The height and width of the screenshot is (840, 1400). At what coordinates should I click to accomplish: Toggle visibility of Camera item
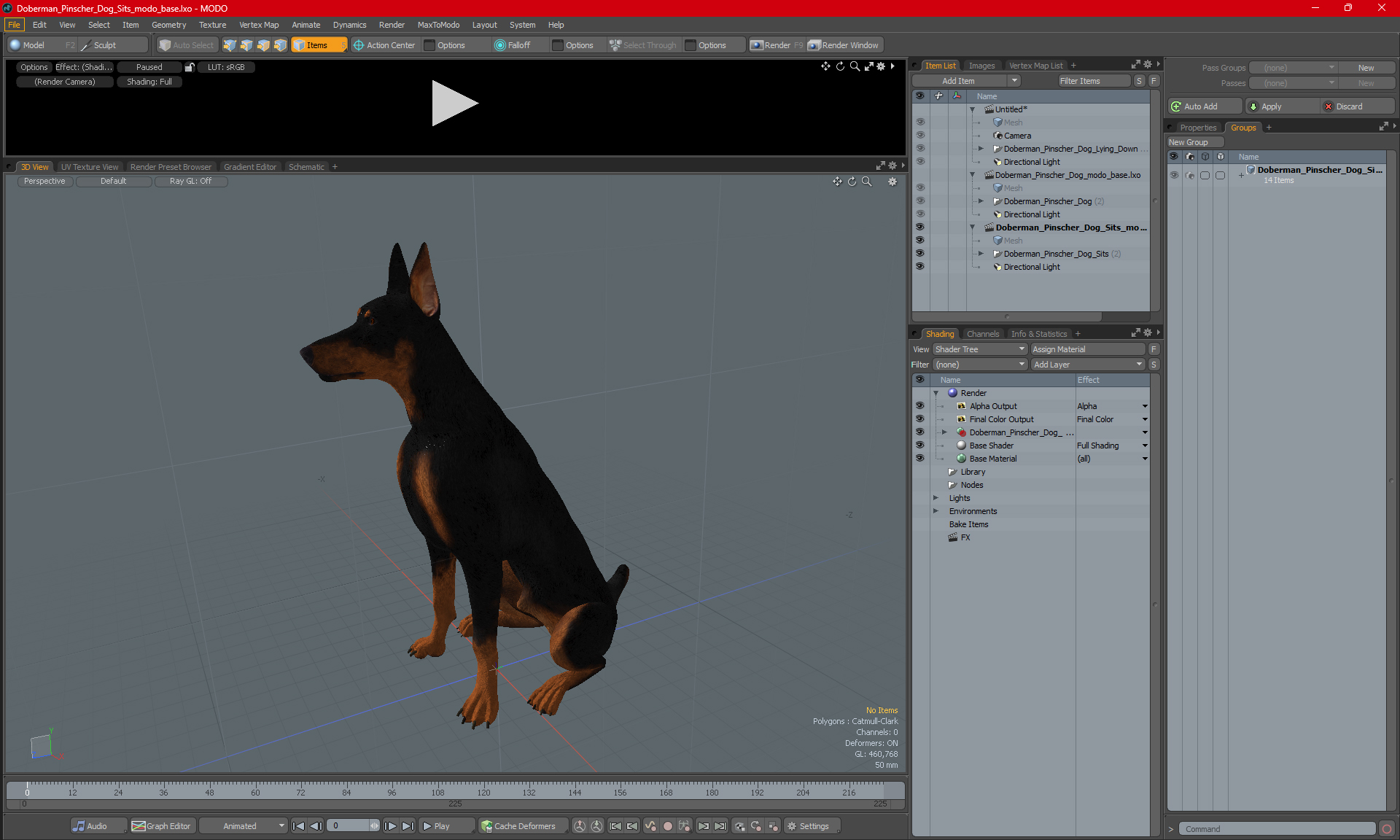tap(919, 136)
